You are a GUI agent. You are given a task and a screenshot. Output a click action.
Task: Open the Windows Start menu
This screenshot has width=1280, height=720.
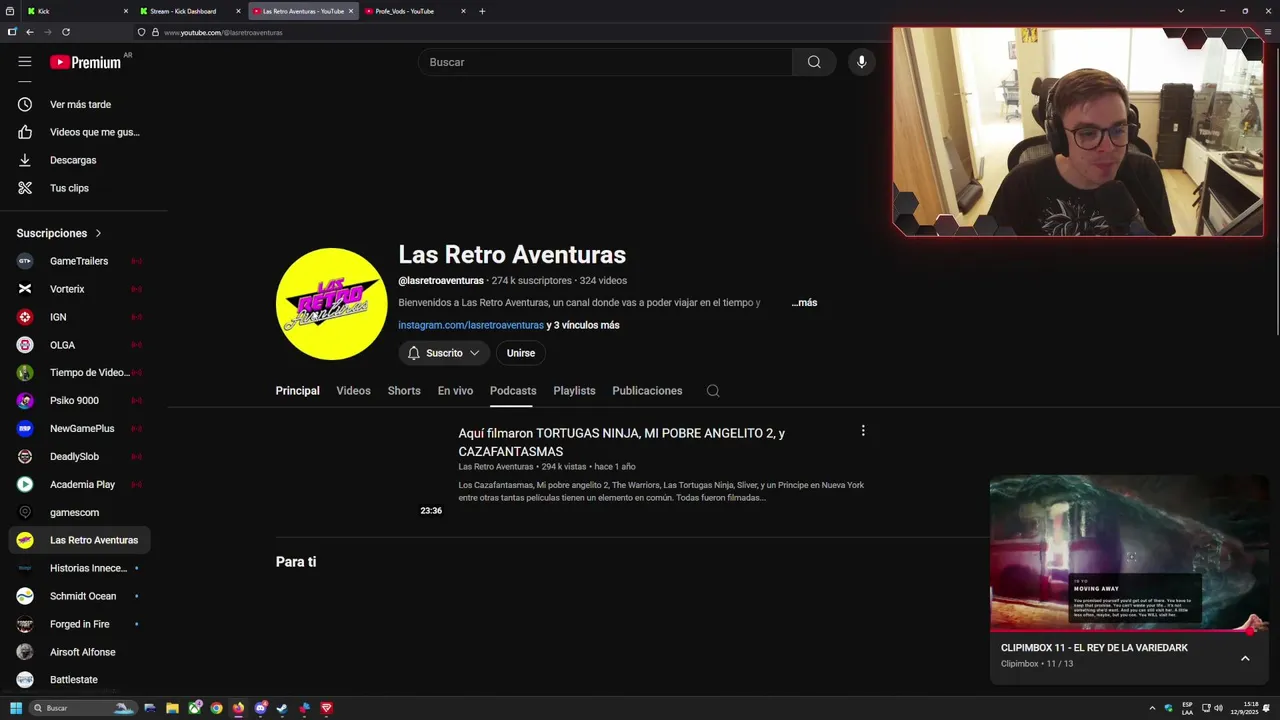coord(16,708)
